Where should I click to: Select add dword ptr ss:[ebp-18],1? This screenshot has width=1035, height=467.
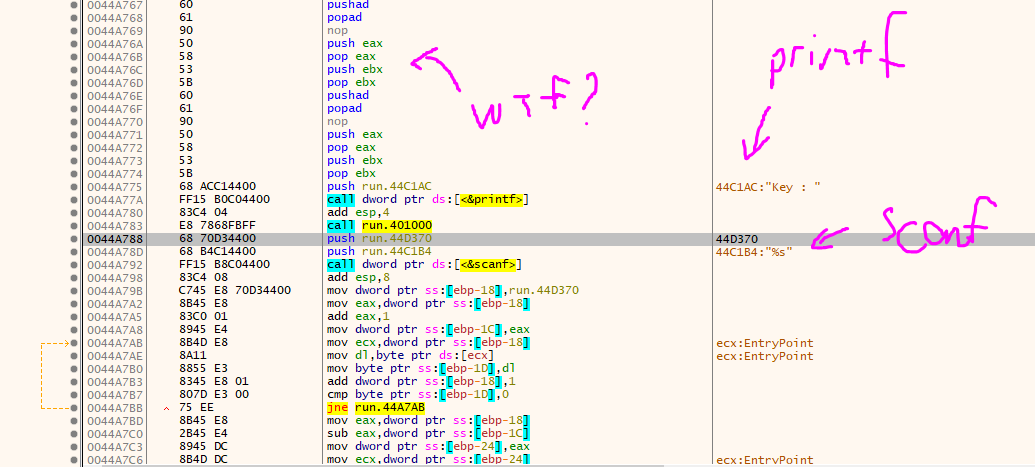[x=419, y=381]
